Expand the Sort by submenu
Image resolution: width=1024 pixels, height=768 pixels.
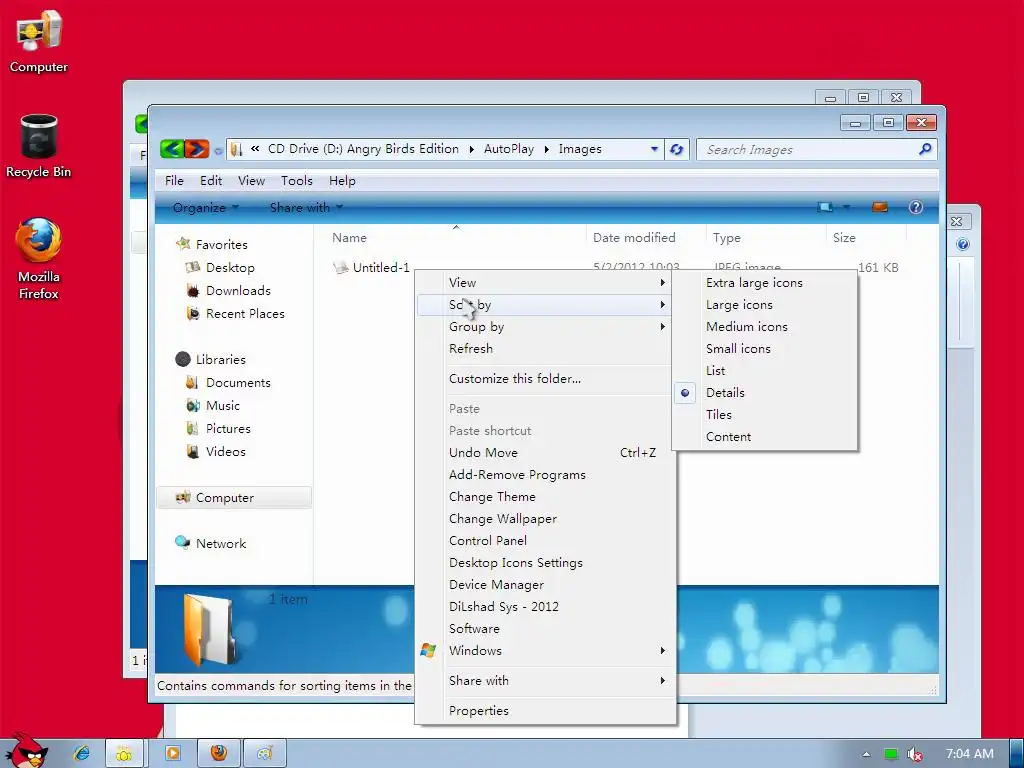point(545,305)
